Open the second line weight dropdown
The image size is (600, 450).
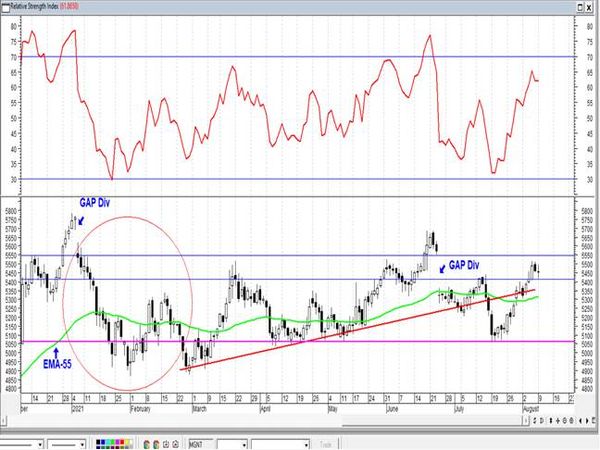(x=82, y=445)
